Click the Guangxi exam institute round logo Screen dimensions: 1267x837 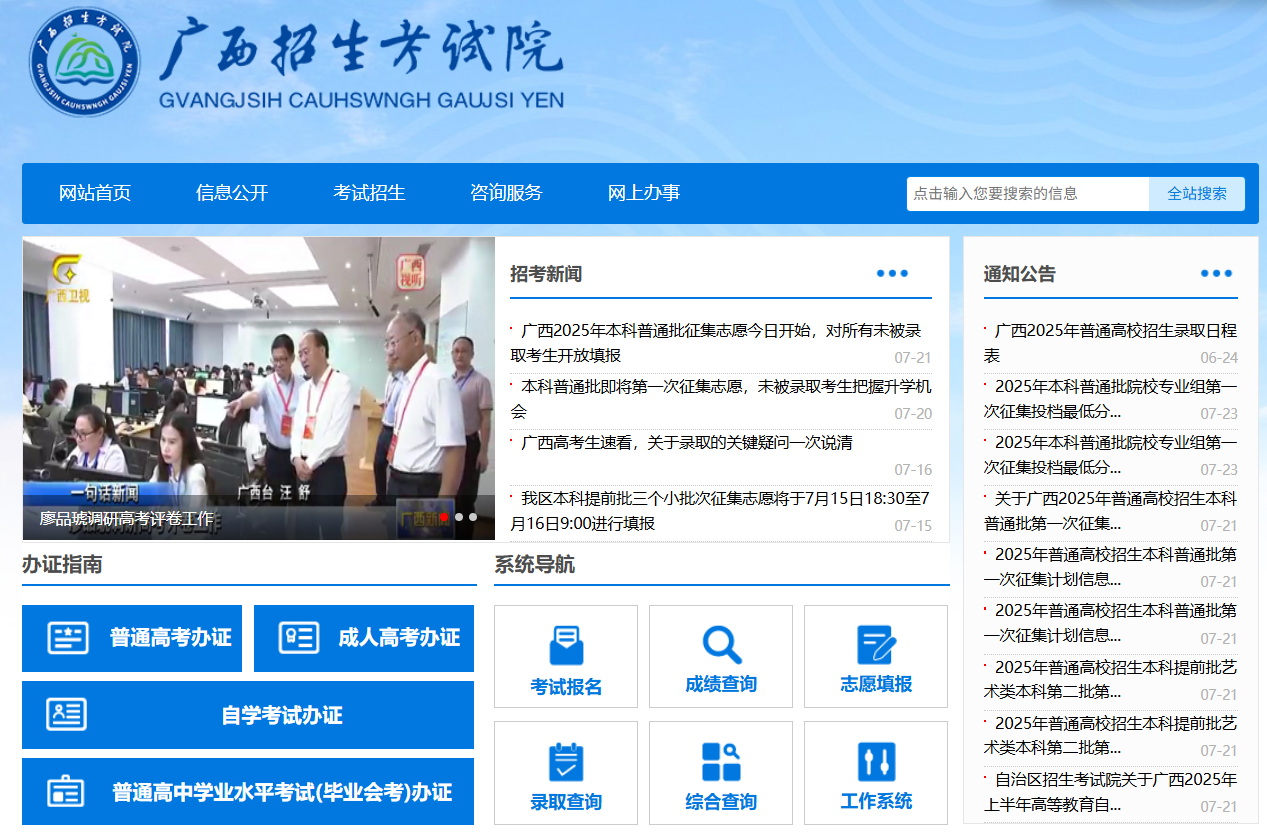pyautogui.click(x=85, y=62)
